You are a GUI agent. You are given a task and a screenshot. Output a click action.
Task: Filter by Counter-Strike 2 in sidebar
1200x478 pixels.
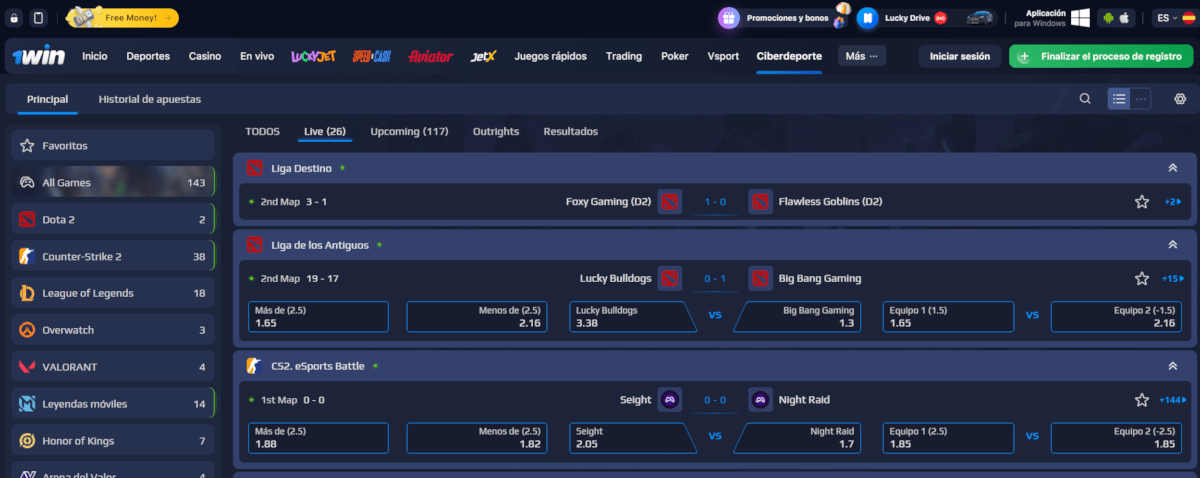pos(113,257)
